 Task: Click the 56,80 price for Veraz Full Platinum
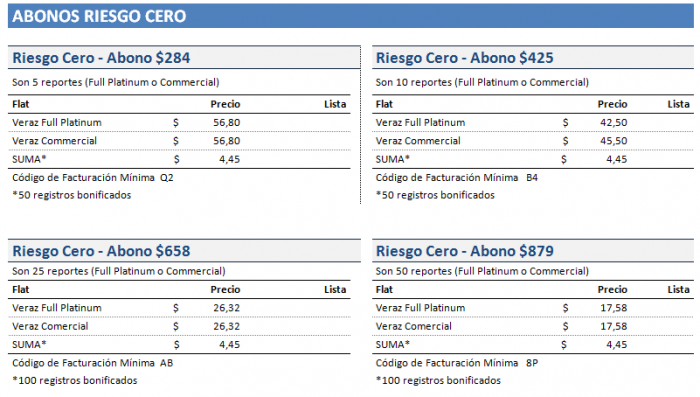pyautogui.click(x=226, y=122)
